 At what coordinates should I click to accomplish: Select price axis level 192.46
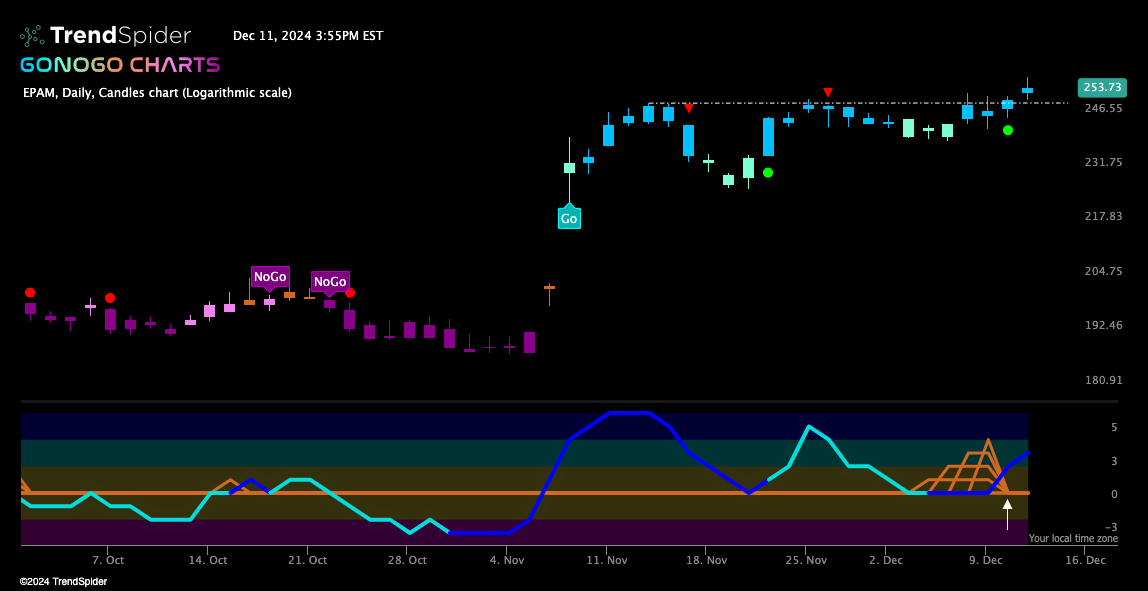[x=1103, y=325]
